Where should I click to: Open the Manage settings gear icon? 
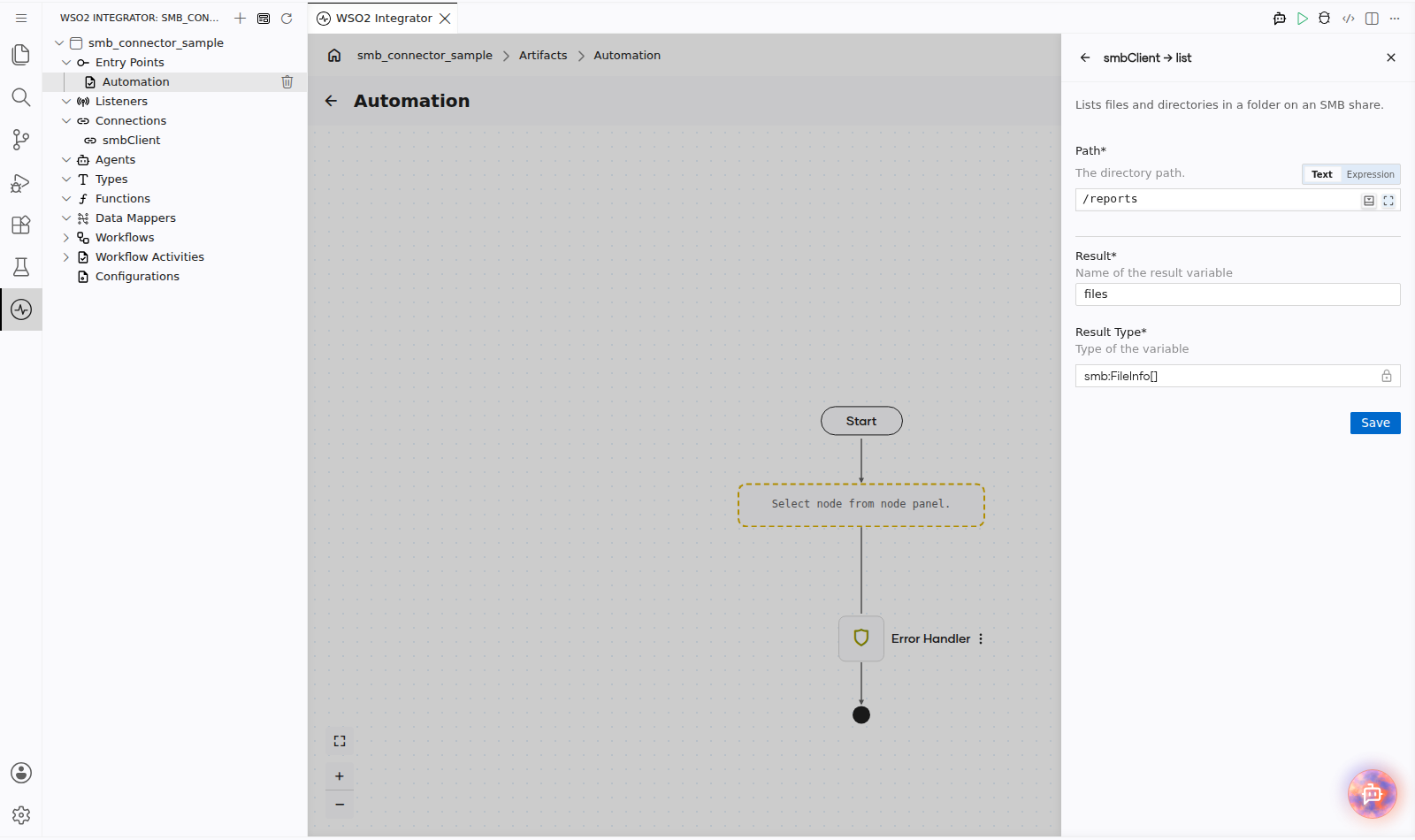coord(21,815)
